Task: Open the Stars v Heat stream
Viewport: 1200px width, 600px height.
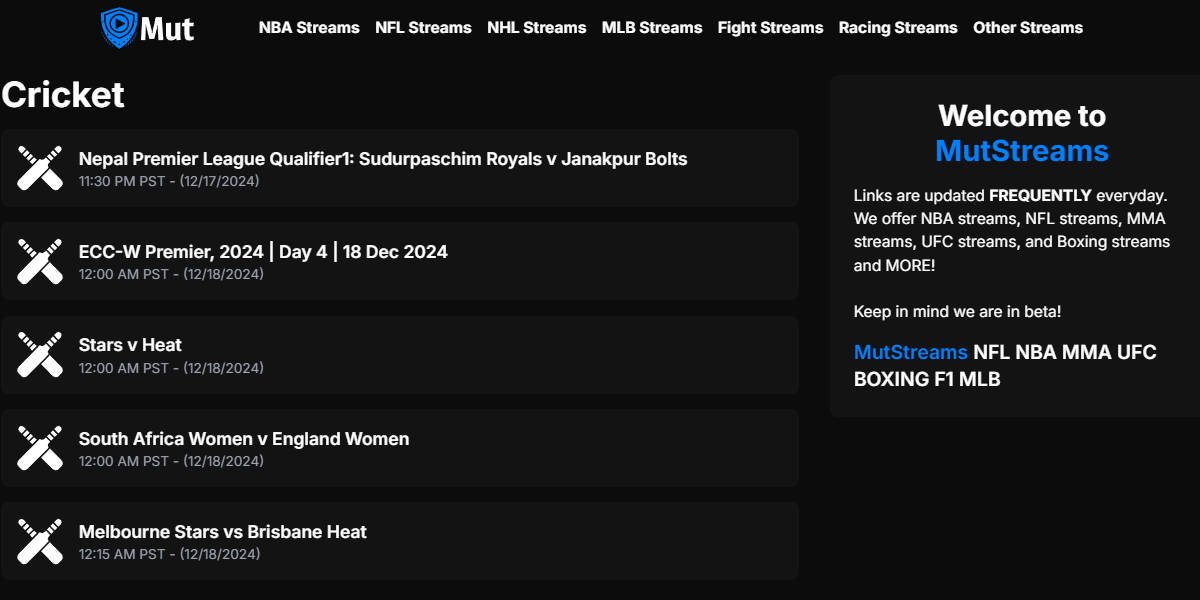Action: coord(130,345)
